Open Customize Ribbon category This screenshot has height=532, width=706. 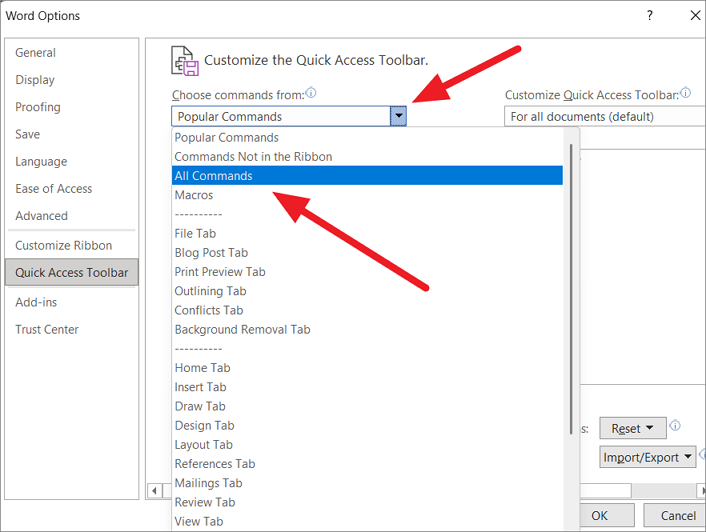tap(72, 245)
